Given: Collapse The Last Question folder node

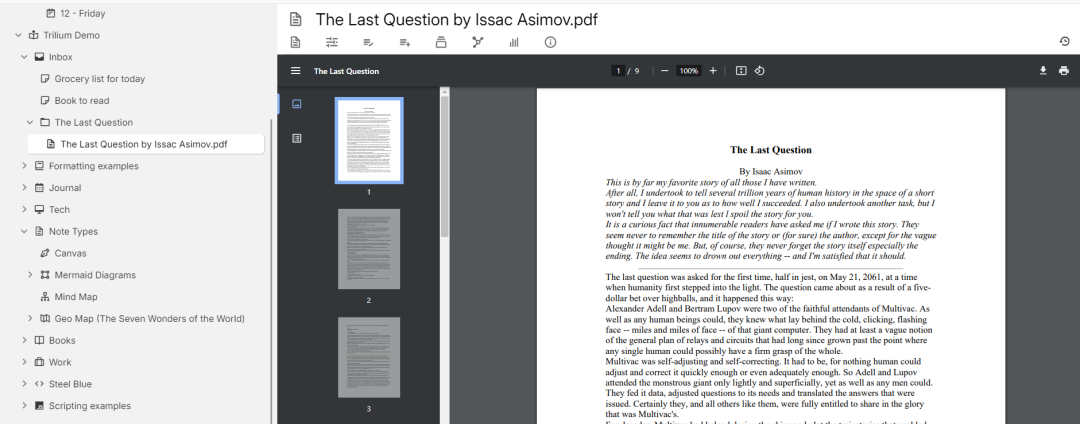Looking at the screenshot, I should click(x=30, y=123).
